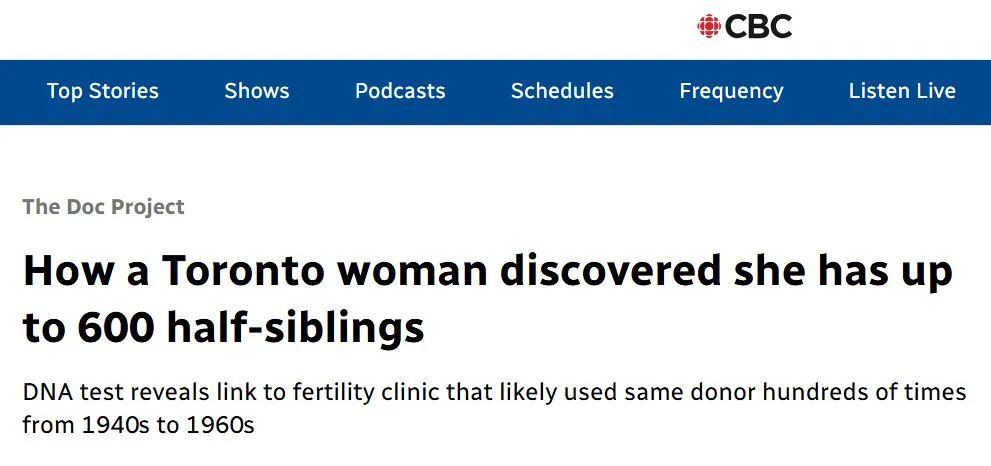Open The Doc Project section link
The width and height of the screenshot is (991, 466).
(x=104, y=207)
